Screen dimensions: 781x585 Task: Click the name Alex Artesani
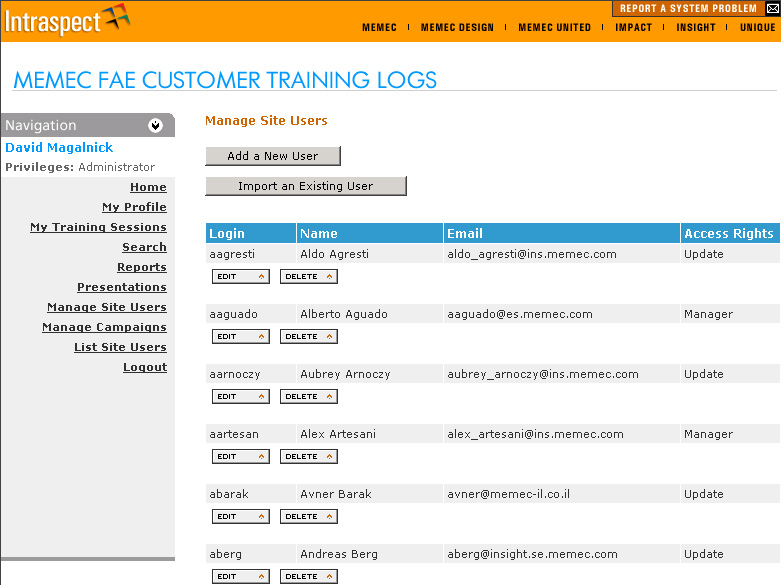338,434
